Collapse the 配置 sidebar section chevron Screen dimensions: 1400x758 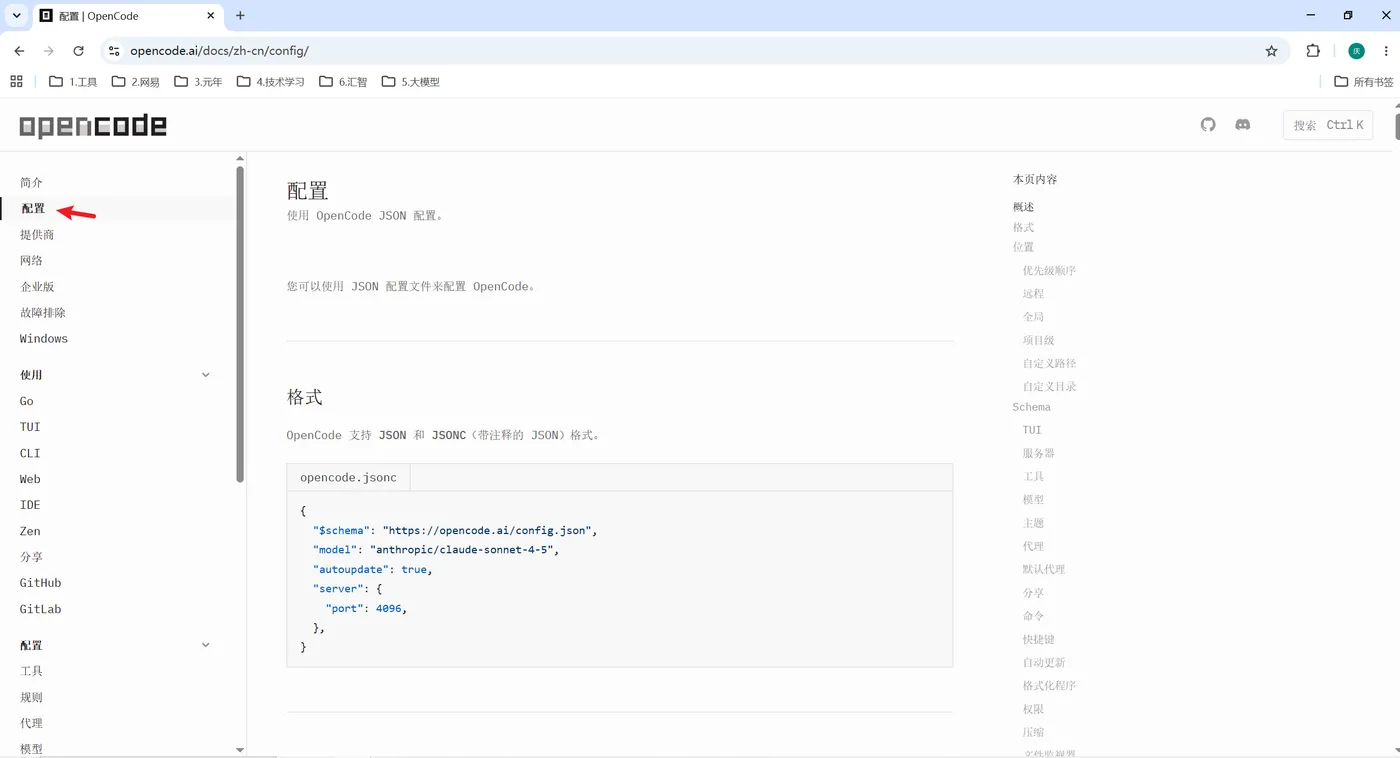206,645
